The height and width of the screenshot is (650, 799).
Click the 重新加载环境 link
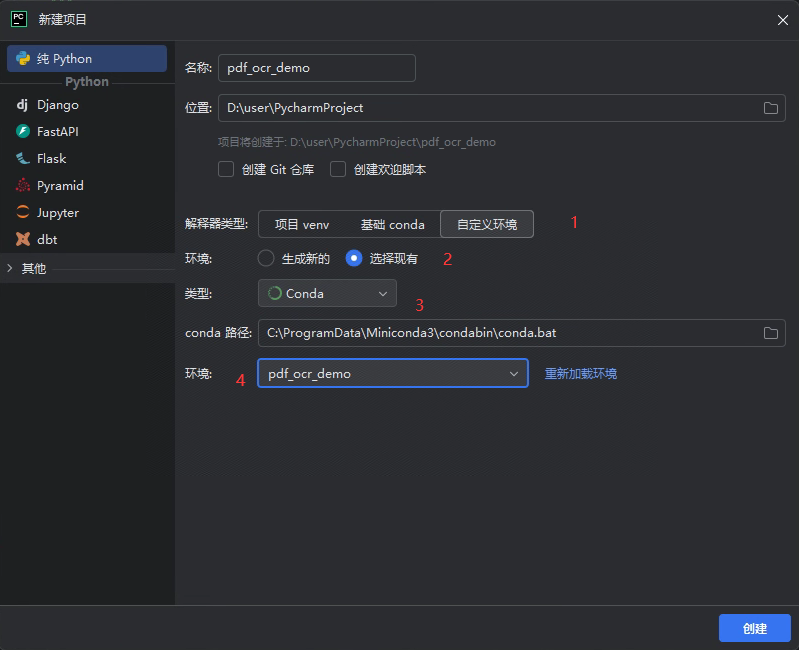click(x=580, y=373)
